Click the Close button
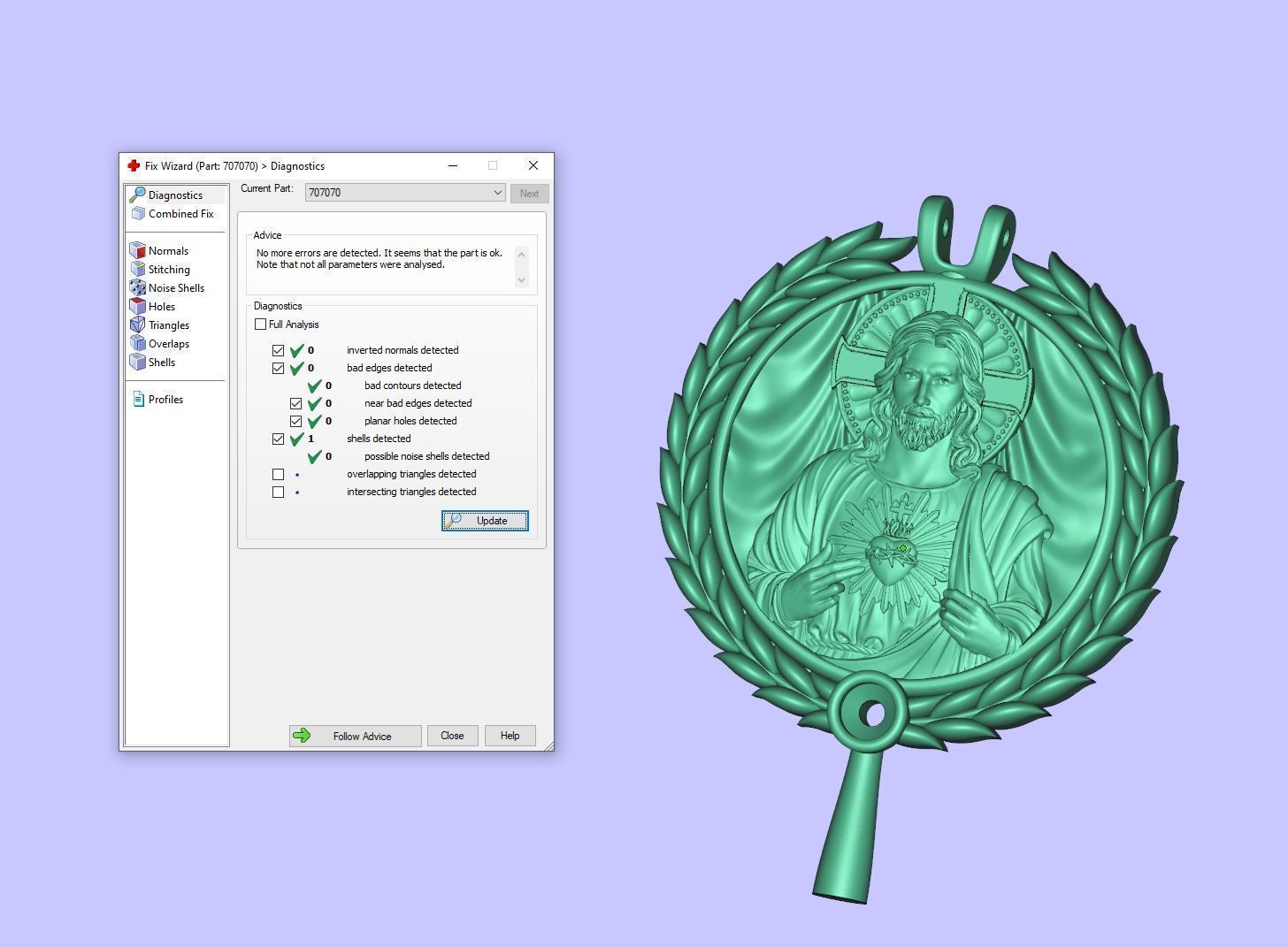The height and width of the screenshot is (947, 1288). 452,736
